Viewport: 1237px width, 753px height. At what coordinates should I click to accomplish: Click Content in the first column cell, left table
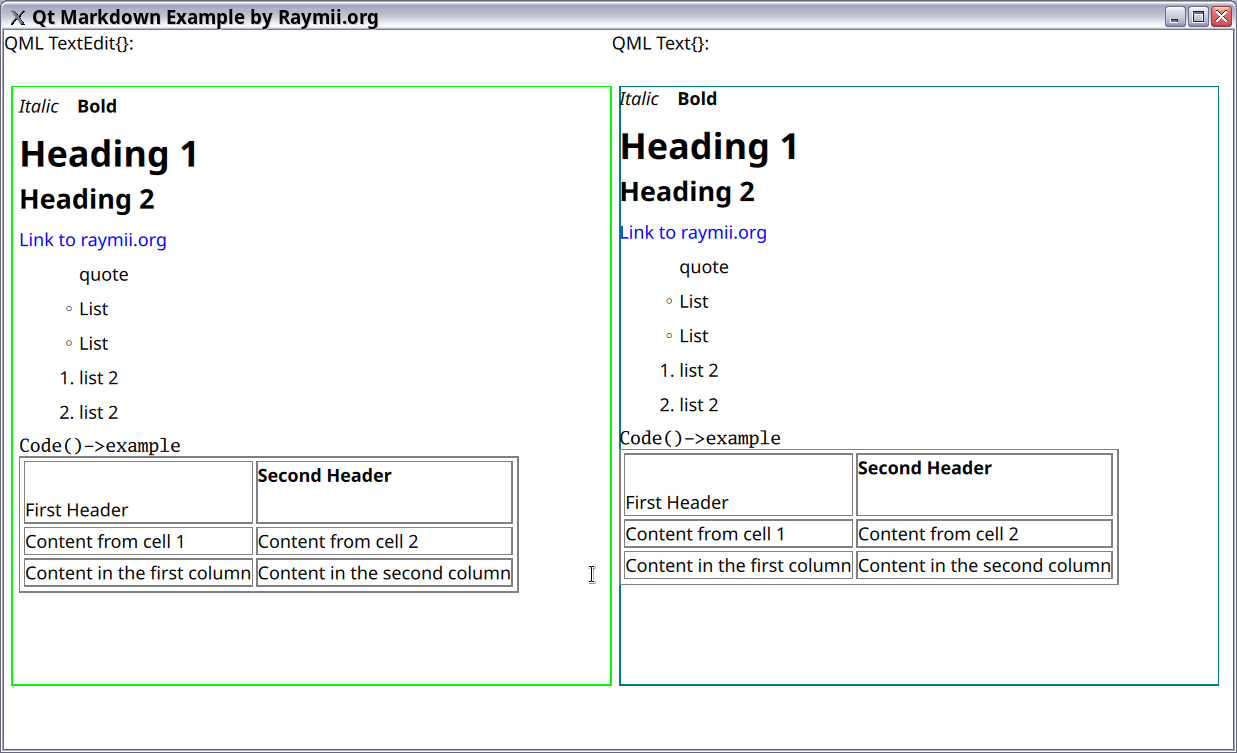137,573
